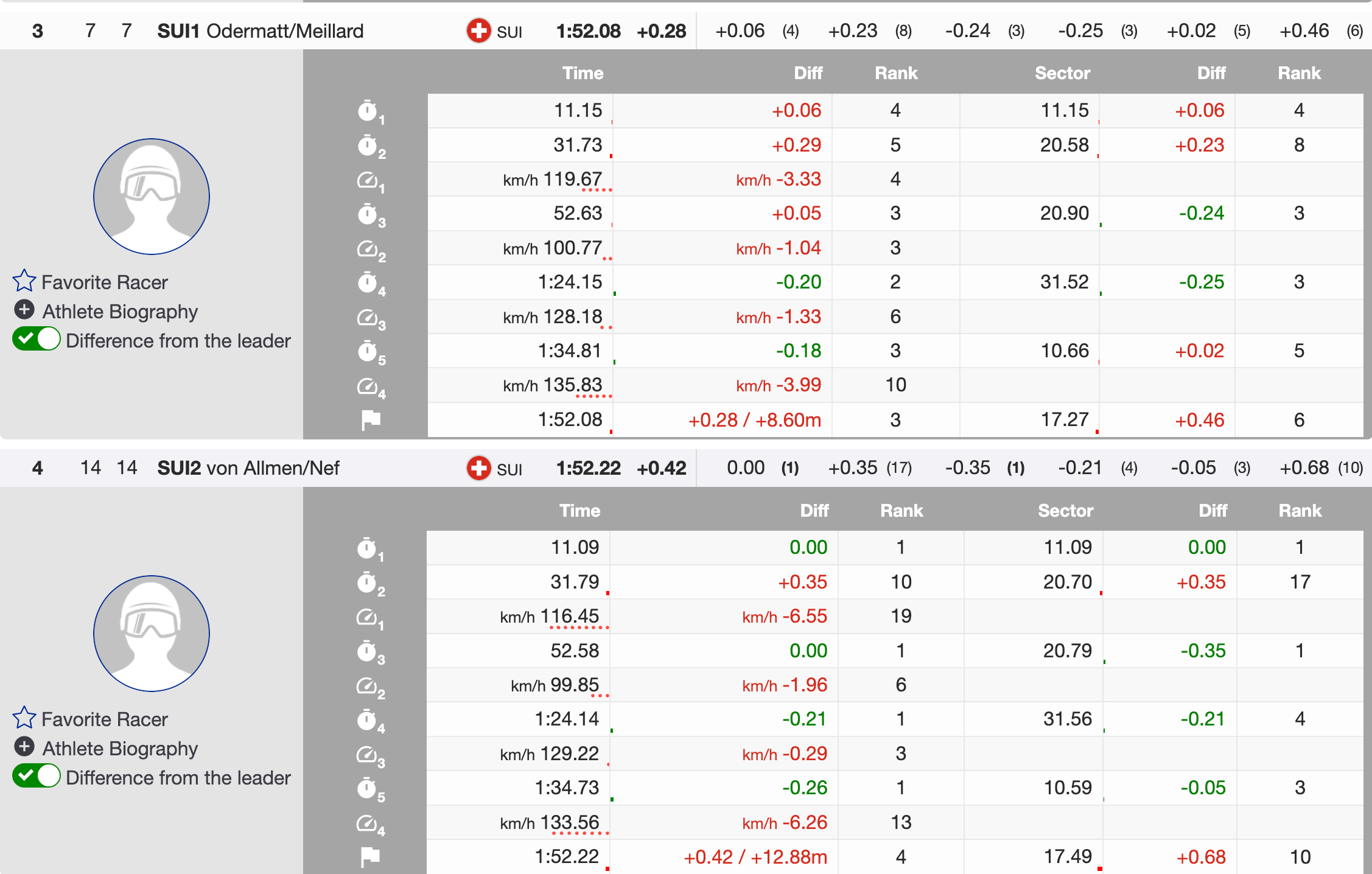This screenshot has height=874, width=1372.
Task: Click the finish flag icon in SUI2 table
Action: [x=370, y=856]
